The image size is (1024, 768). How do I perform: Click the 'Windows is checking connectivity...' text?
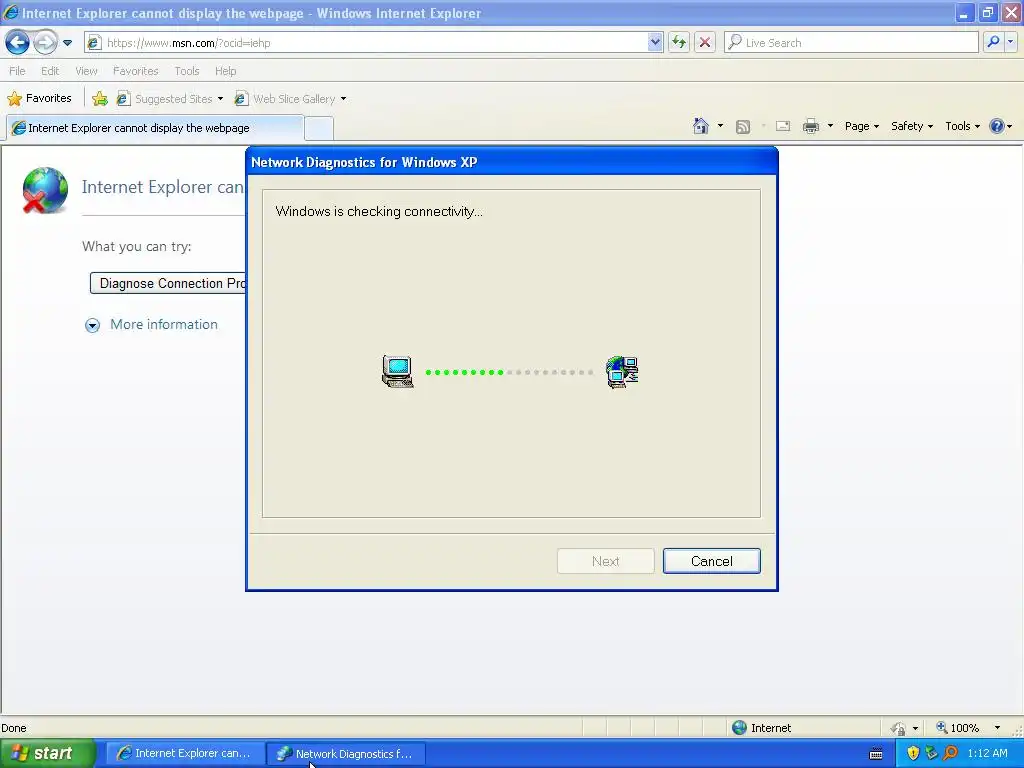[x=379, y=212]
